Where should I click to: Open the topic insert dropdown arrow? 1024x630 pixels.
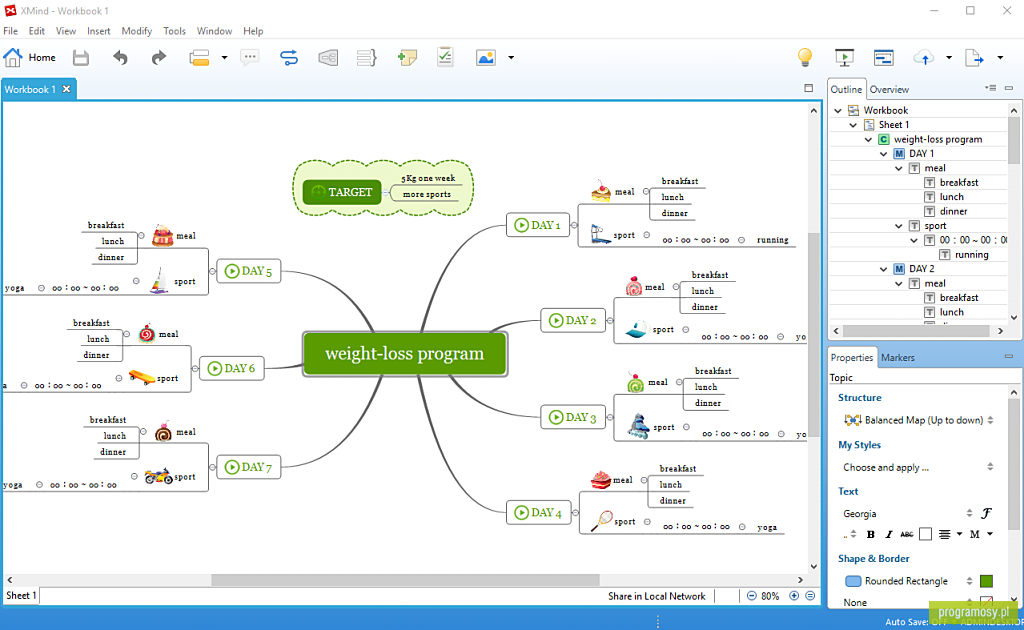pos(224,57)
